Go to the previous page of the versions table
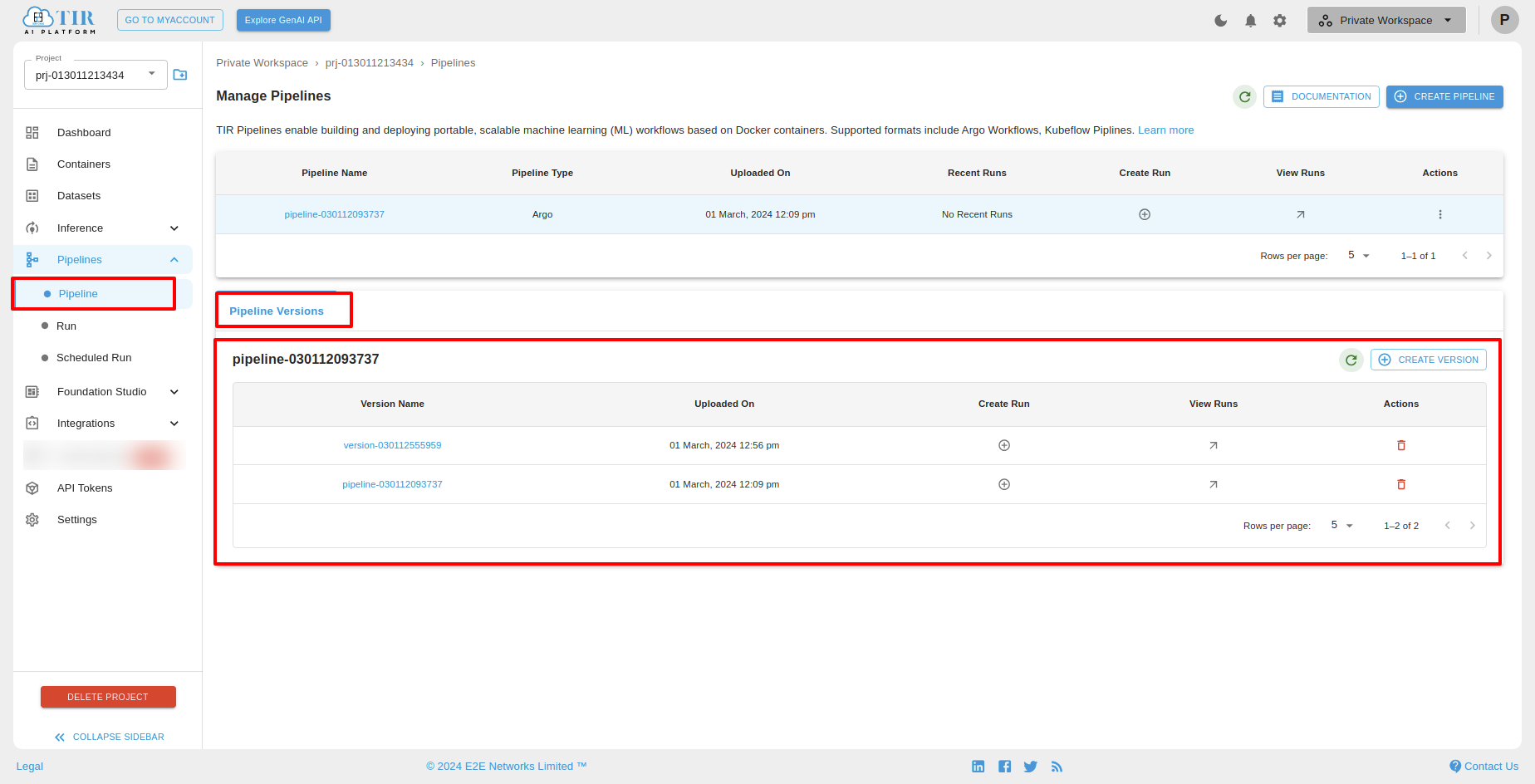Viewport: 1535px width, 784px height. (x=1448, y=526)
